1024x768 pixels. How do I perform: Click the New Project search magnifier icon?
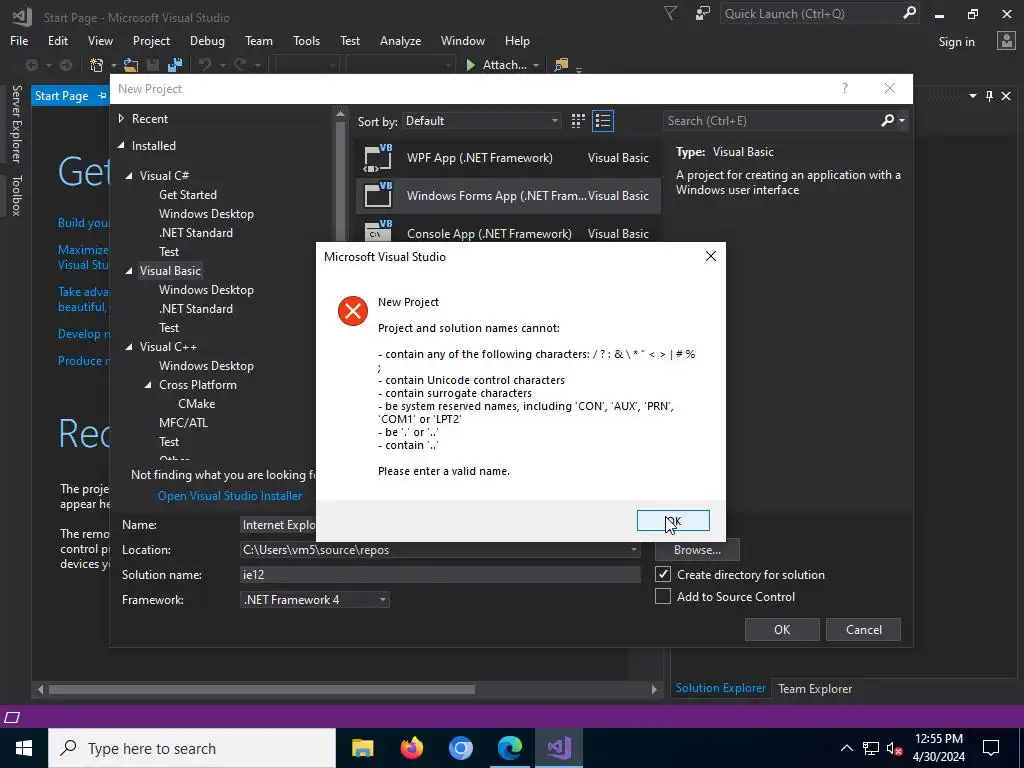coord(888,120)
